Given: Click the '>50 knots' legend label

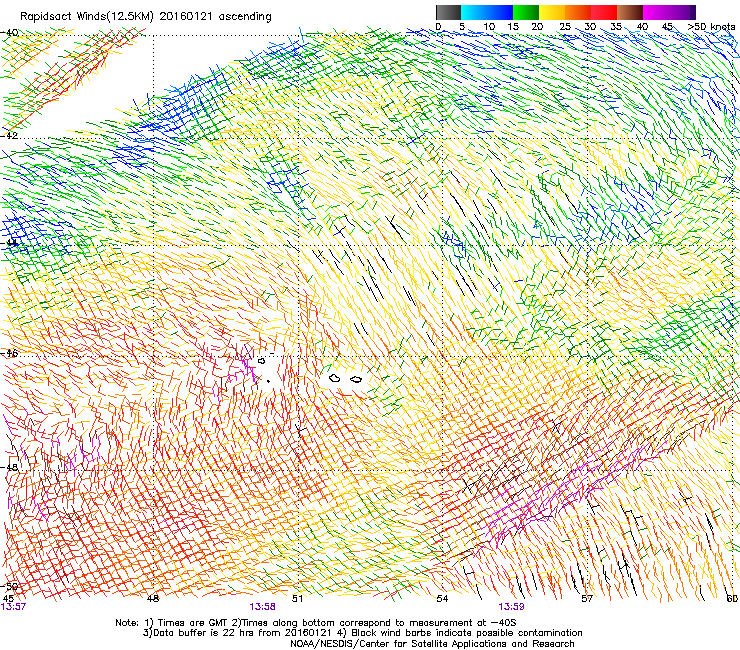Looking at the screenshot, I should click(x=711, y=27).
